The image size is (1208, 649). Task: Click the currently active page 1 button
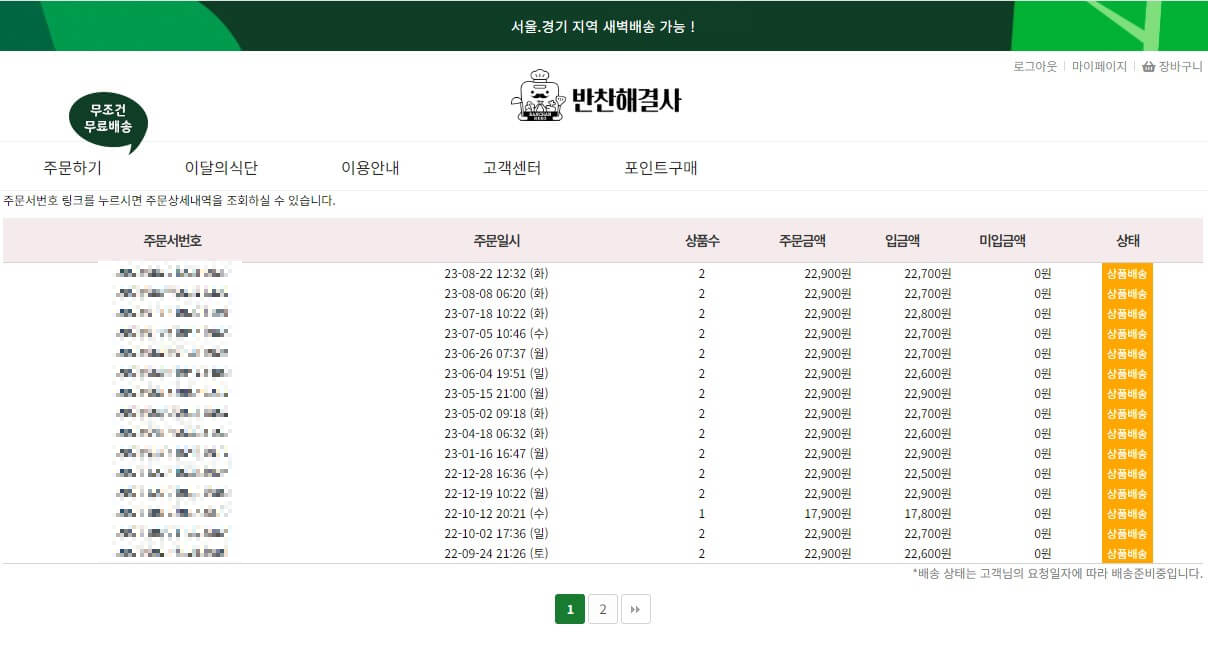[570, 608]
